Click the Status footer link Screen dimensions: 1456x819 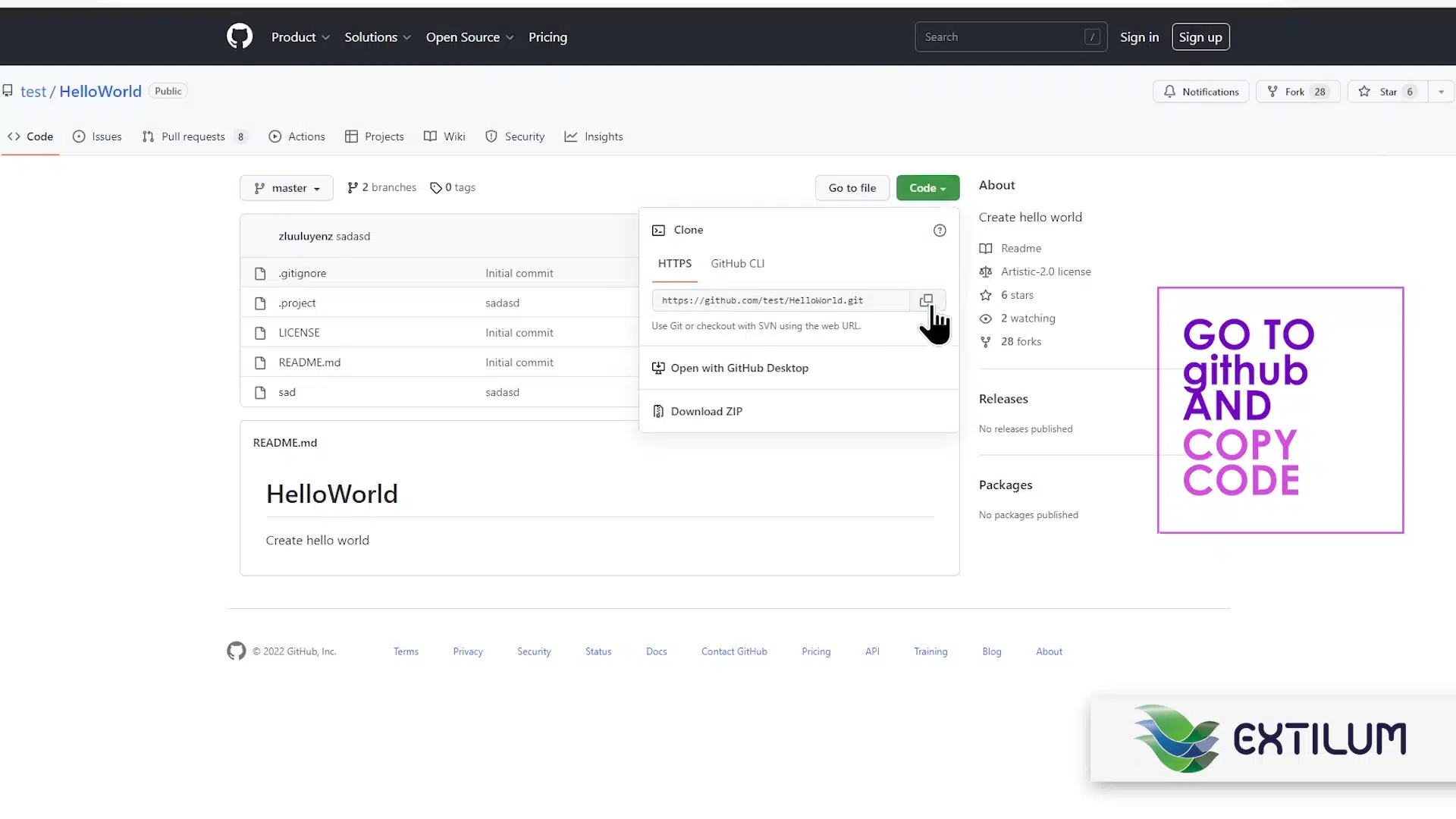click(x=598, y=651)
